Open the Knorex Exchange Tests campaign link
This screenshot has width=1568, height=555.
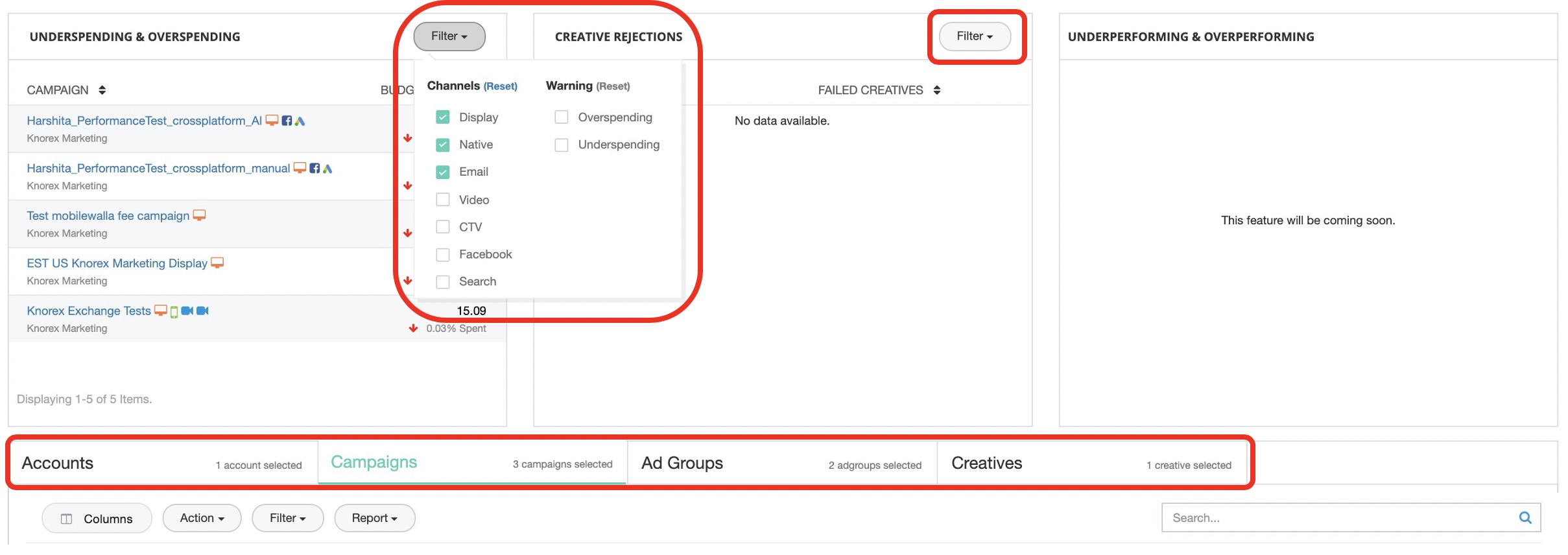(x=89, y=311)
